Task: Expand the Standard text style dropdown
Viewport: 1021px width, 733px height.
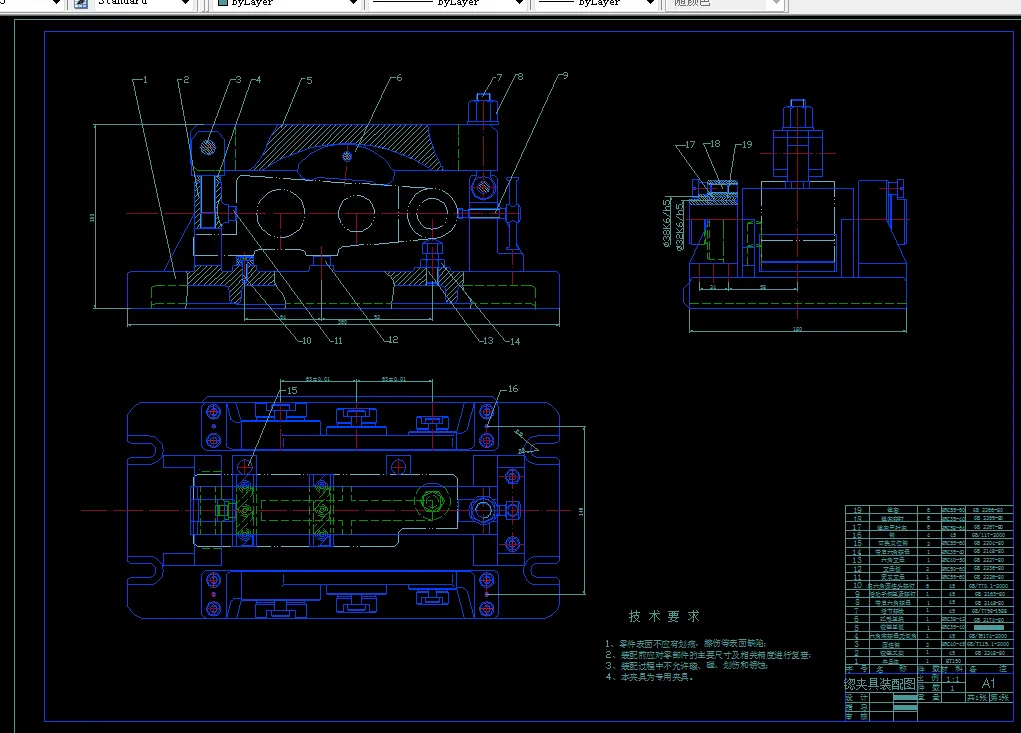Action: (185, 3)
